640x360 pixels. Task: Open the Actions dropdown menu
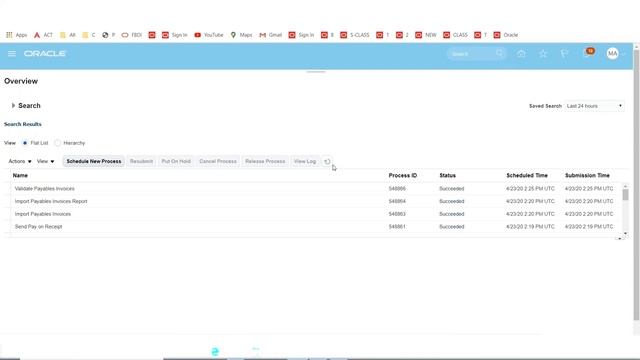(x=20, y=161)
